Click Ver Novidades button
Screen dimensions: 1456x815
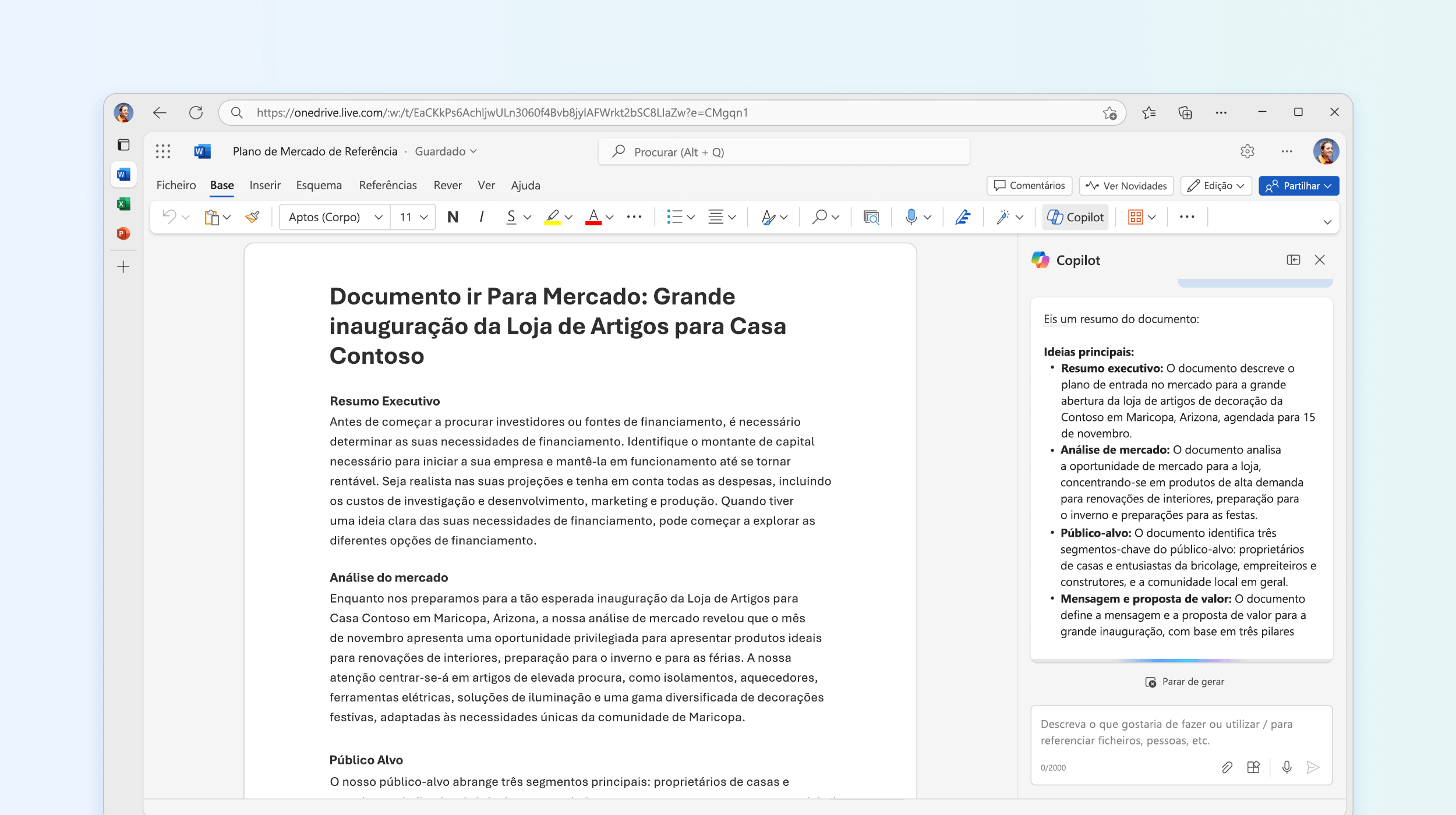click(1126, 186)
